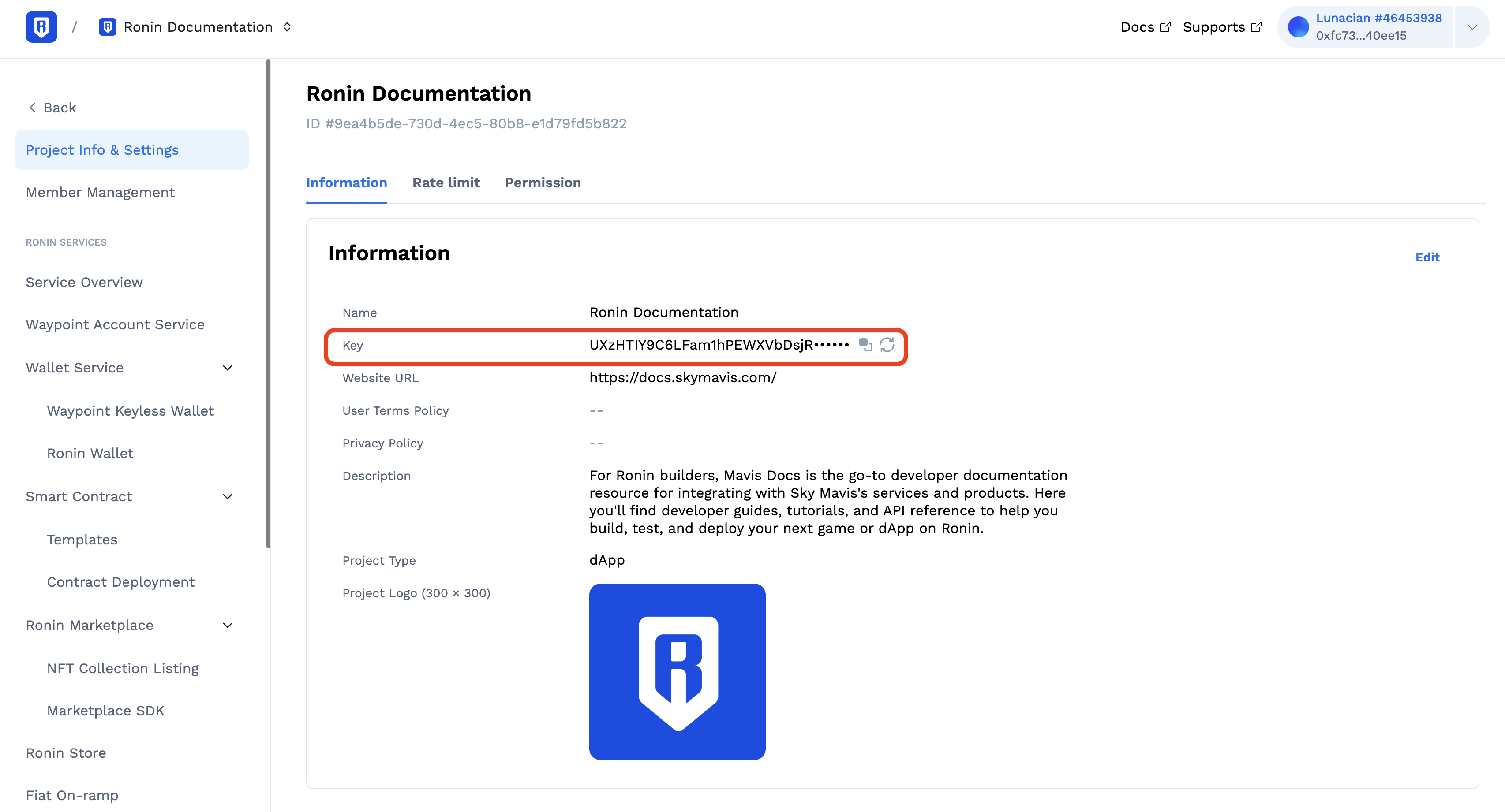
Task: Click the small Ronin Documentation project icon in the breadcrumb
Action: click(x=107, y=27)
